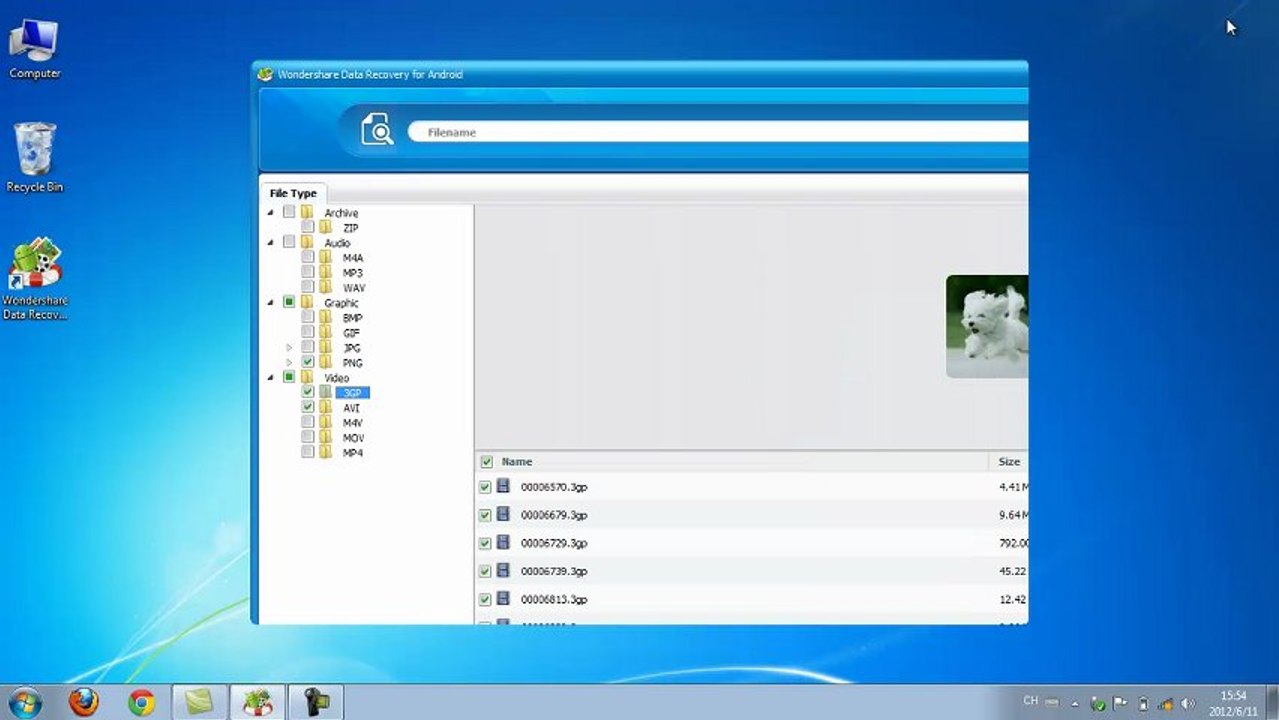Click the 3GP folder icon
Image resolution: width=1279 pixels, height=720 pixels.
point(326,392)
